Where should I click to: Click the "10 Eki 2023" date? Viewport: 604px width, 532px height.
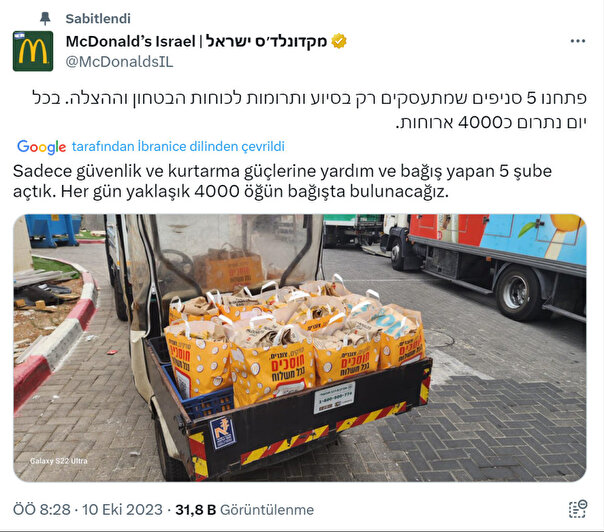click(122, 510)
